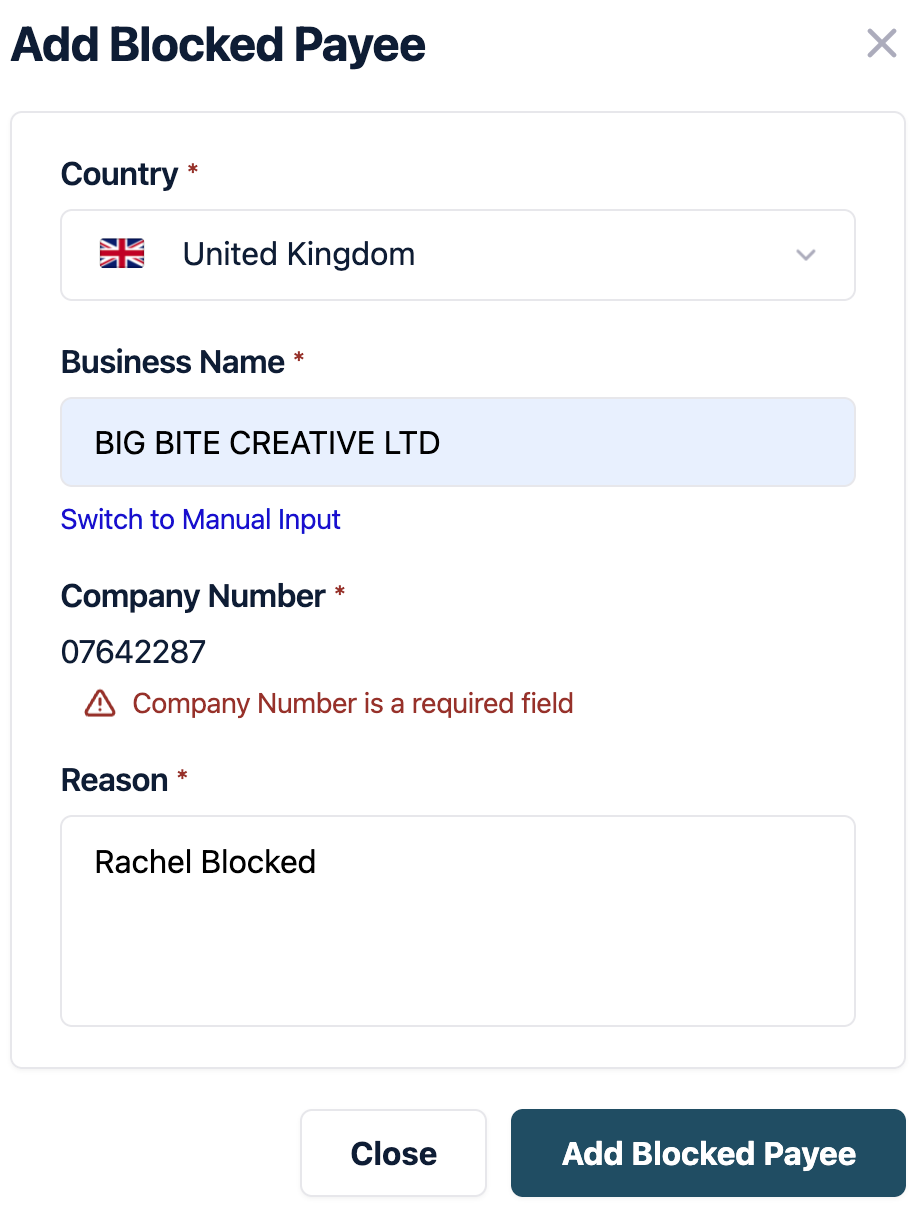Click the company number 07642287
This screenshot has height=1210, width=924.
(133, 652)
